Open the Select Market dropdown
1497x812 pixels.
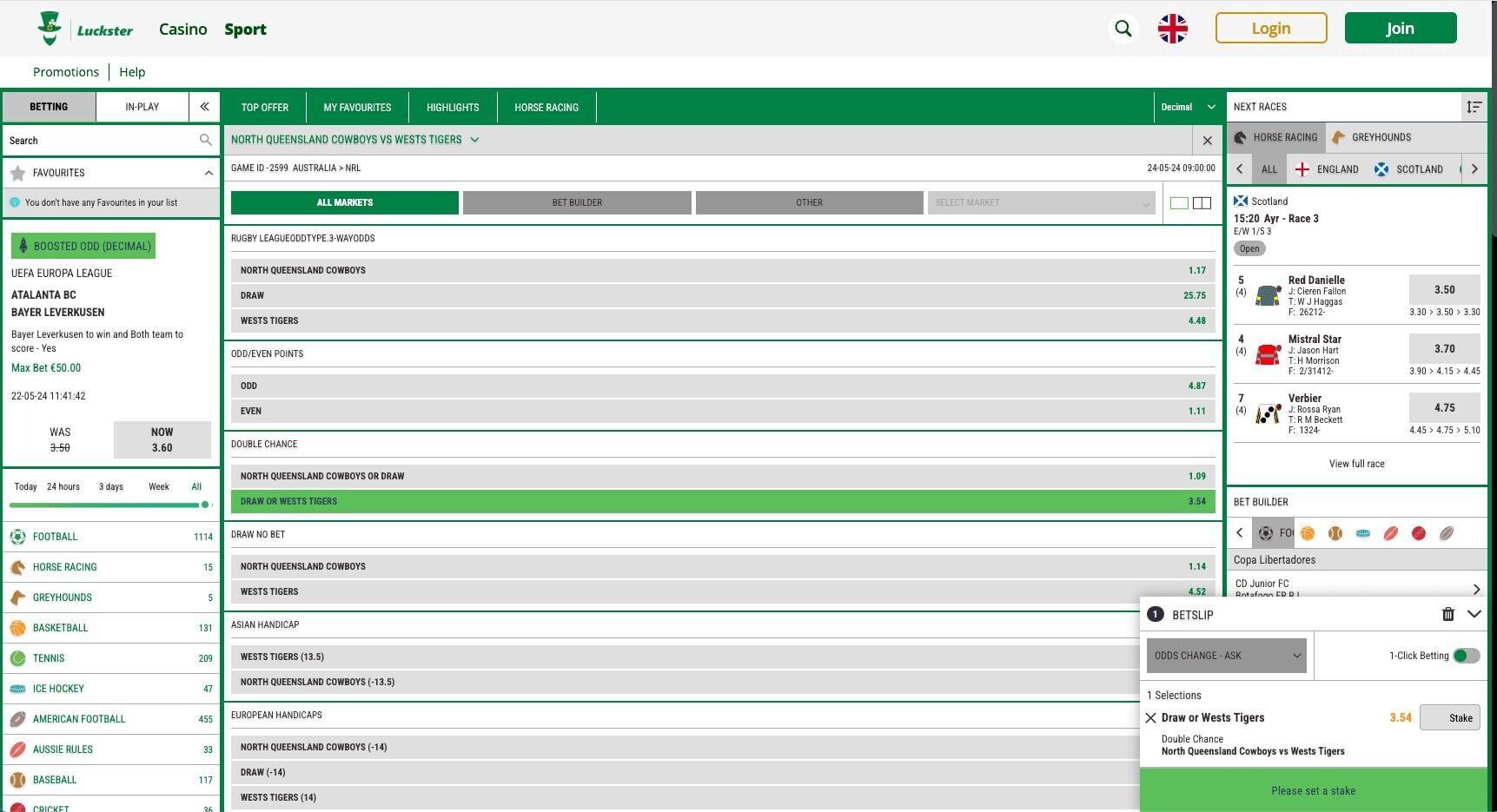click(1042, 202)
